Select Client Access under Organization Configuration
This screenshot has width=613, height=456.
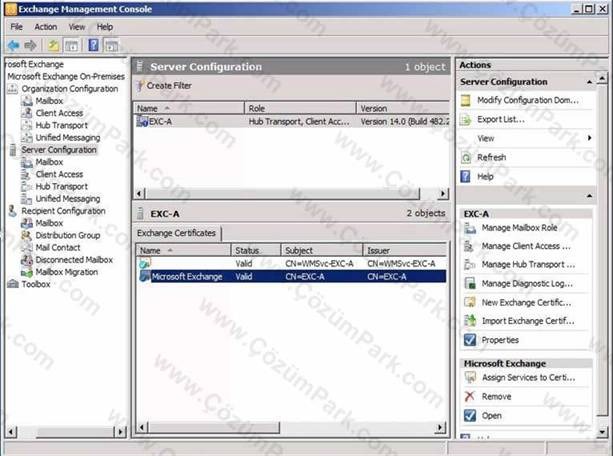[59, 113]
